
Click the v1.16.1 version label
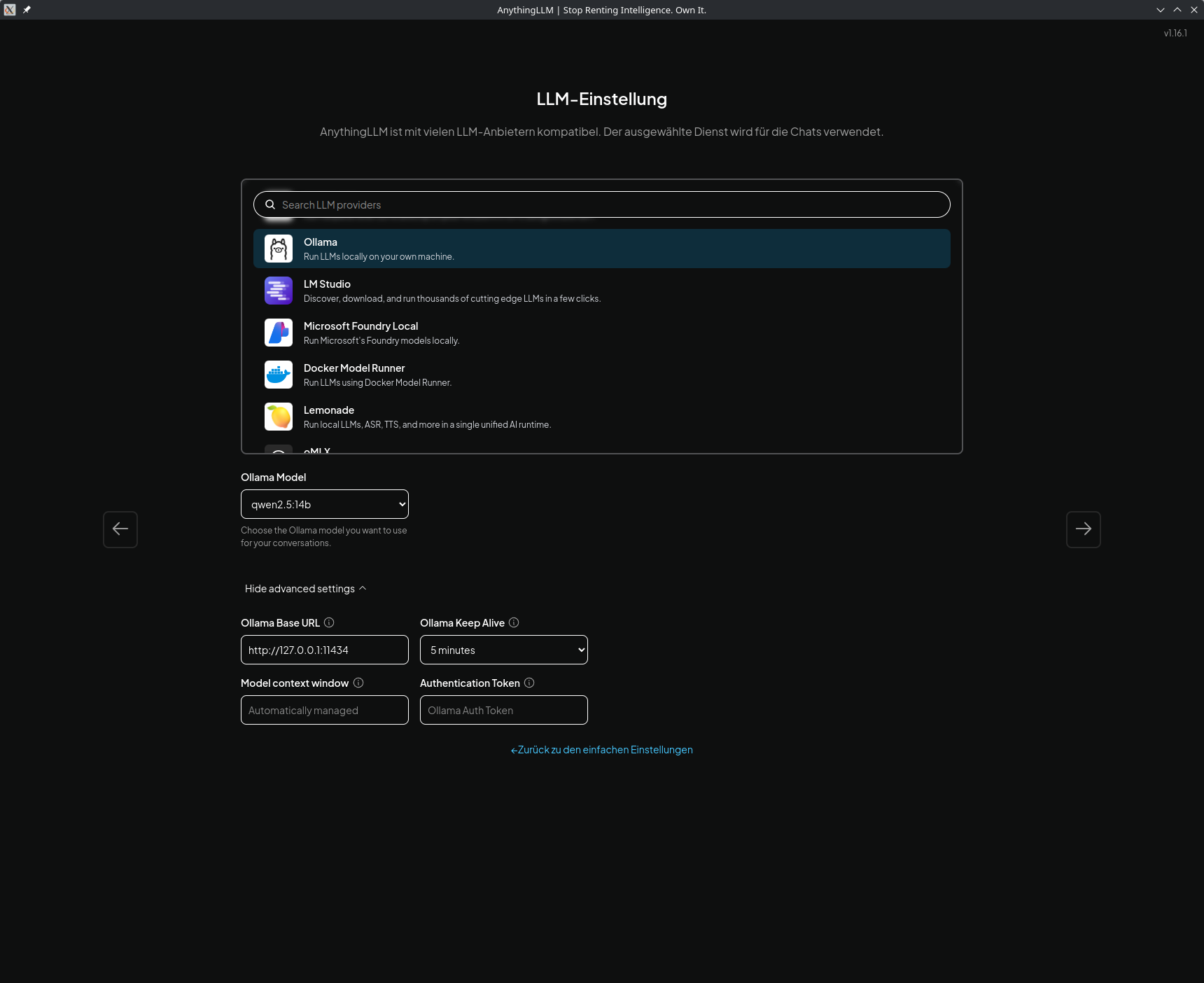tap(1175, 33)
